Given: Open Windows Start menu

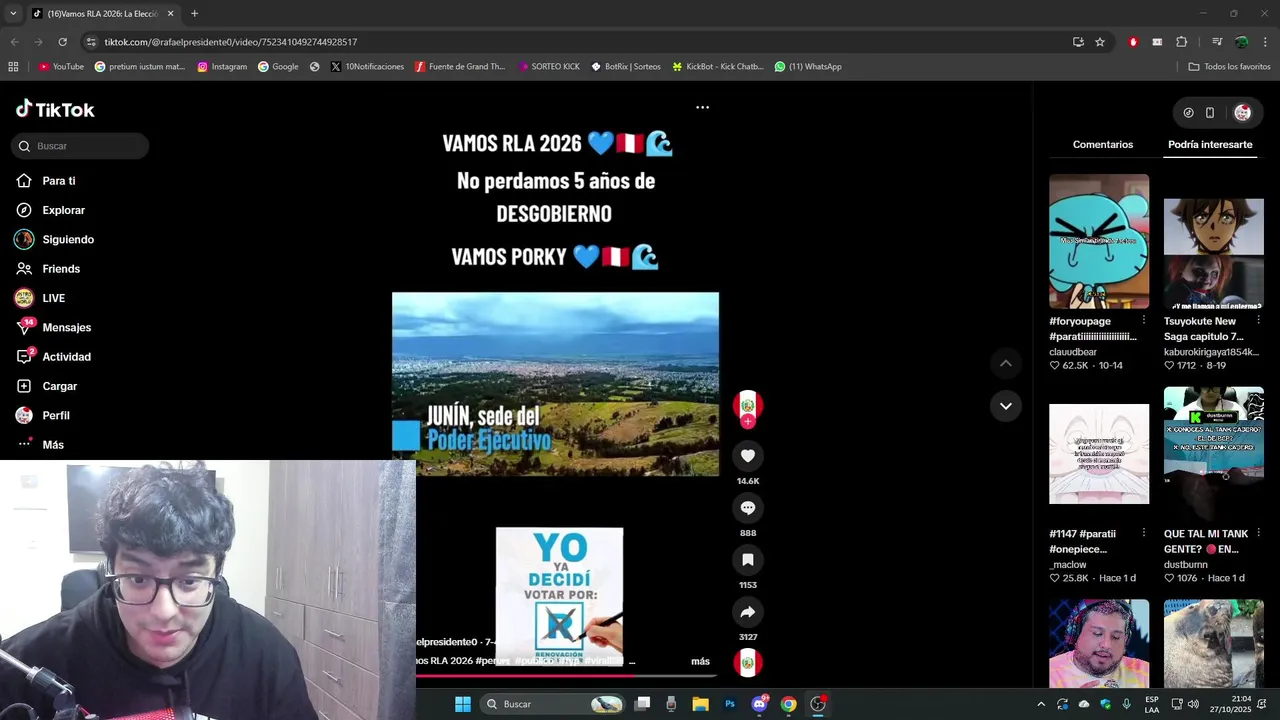Looking at the screenshot, I should pyautogui.click(x=462, y=704).
